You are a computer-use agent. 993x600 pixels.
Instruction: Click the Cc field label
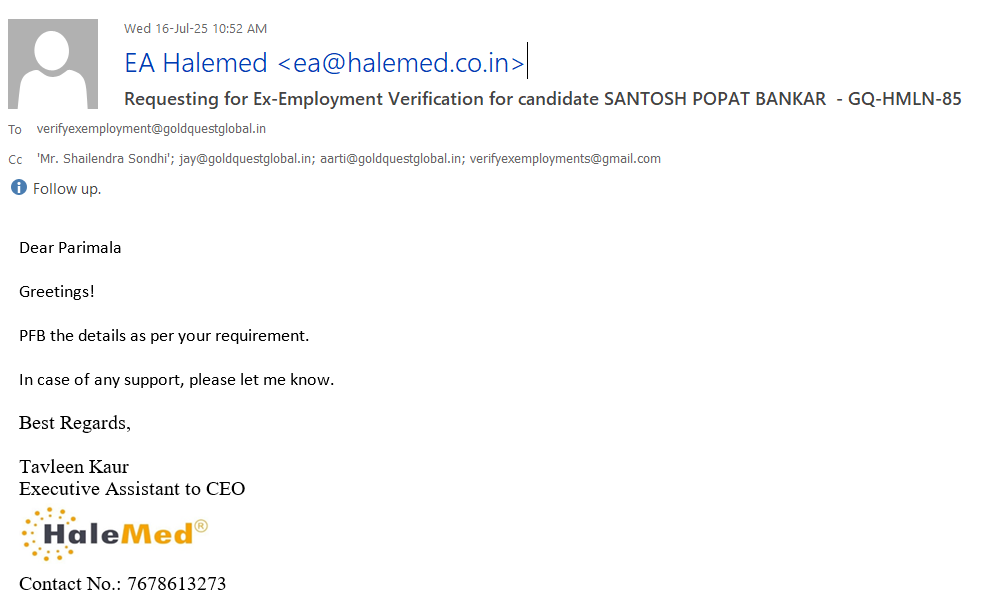15,159
